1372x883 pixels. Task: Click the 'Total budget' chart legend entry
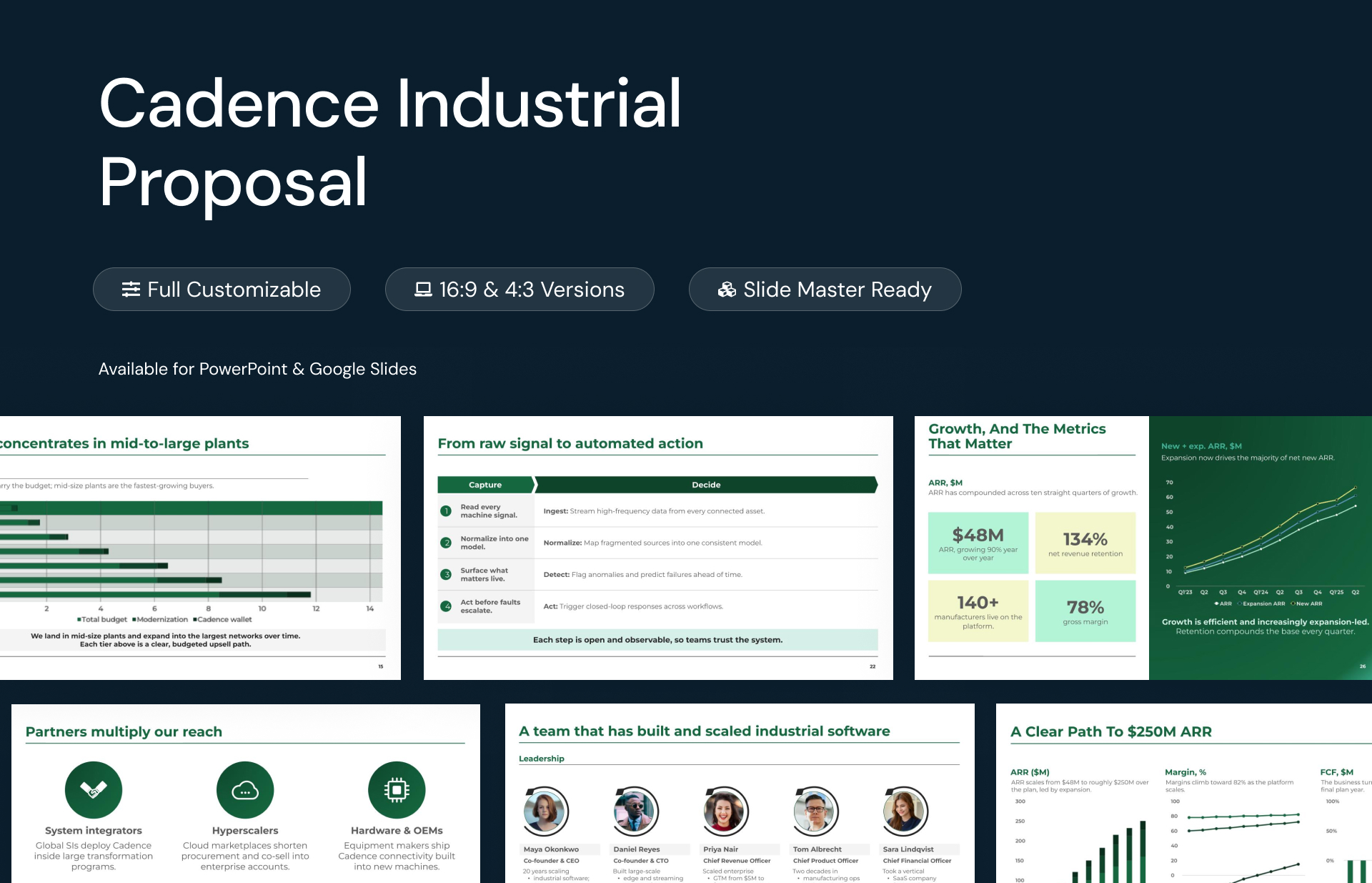(x=102, y=619)
